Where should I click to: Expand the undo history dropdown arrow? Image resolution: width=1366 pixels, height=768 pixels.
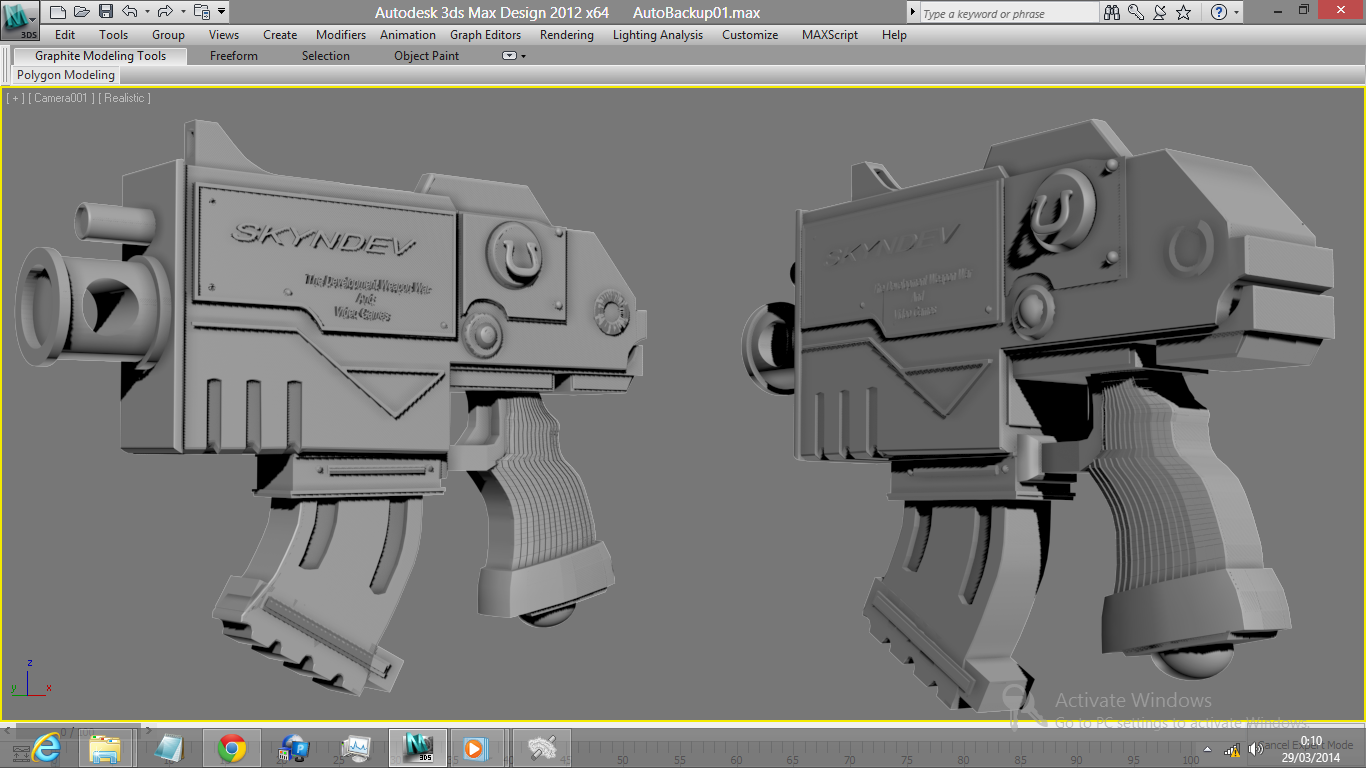tap(147, 12)
